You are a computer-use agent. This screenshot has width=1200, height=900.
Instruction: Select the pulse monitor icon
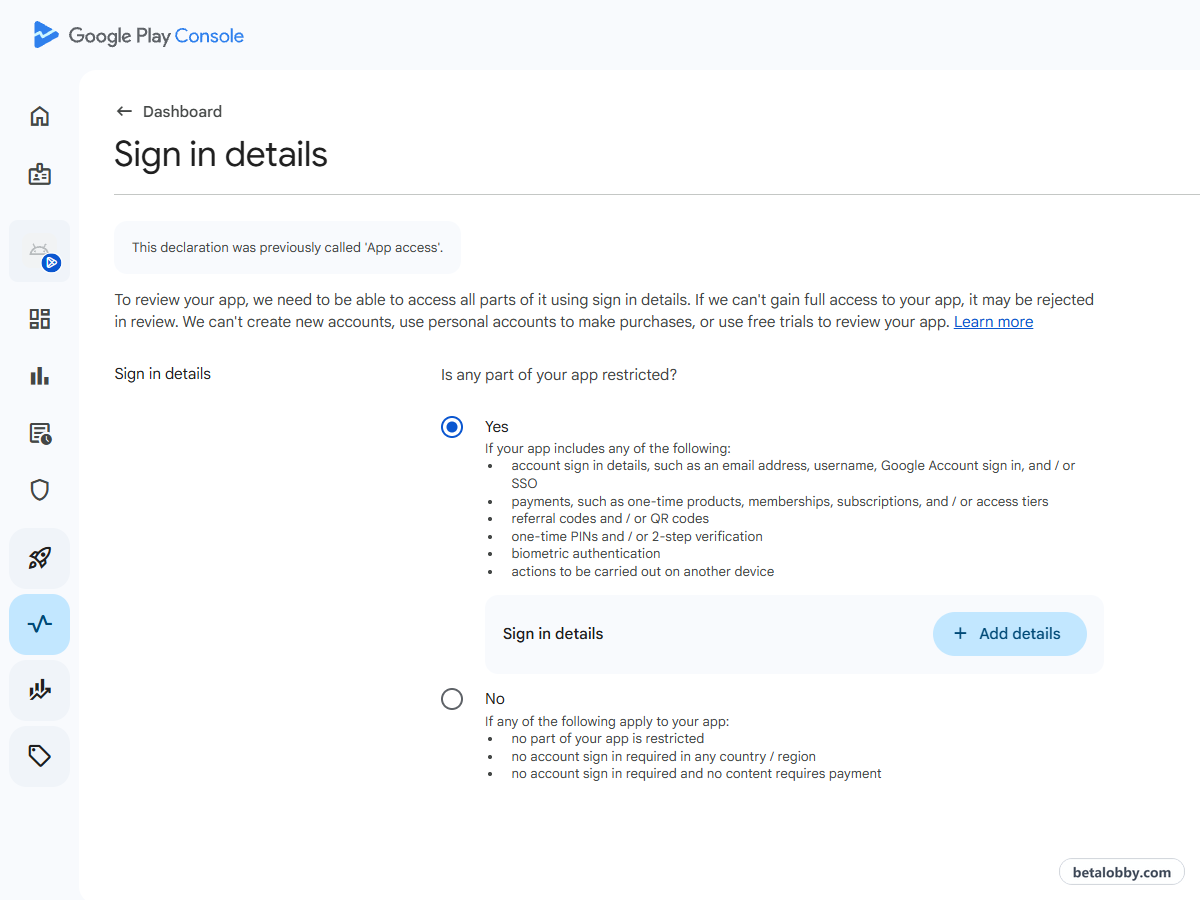click(40, 624)
